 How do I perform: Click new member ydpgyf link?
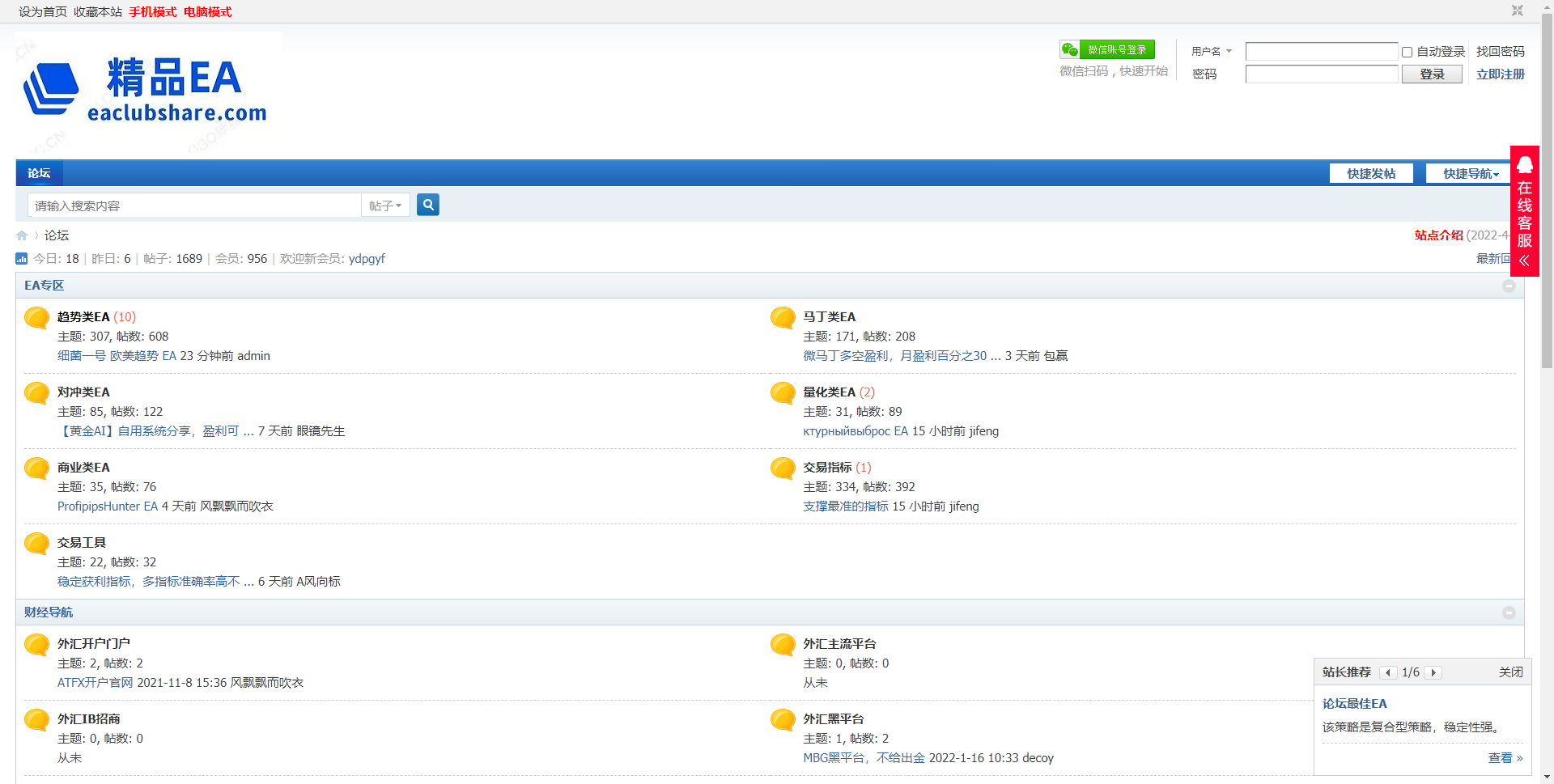pos(367,259)
